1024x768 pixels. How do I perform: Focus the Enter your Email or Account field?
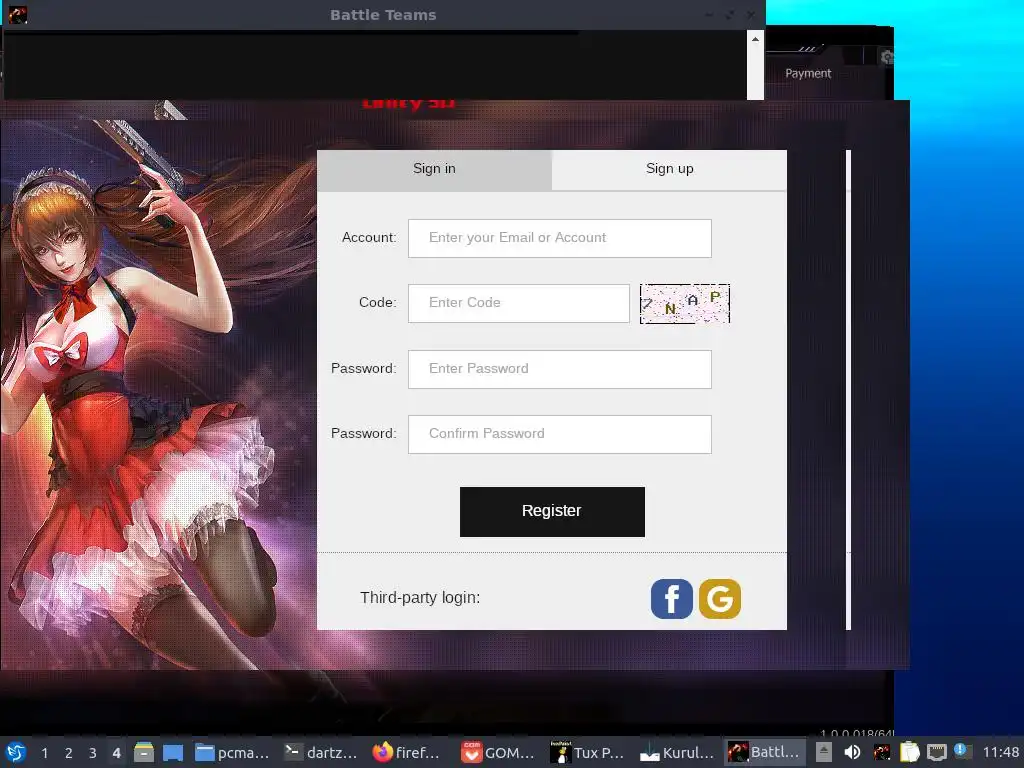click(x=560, y=238)
